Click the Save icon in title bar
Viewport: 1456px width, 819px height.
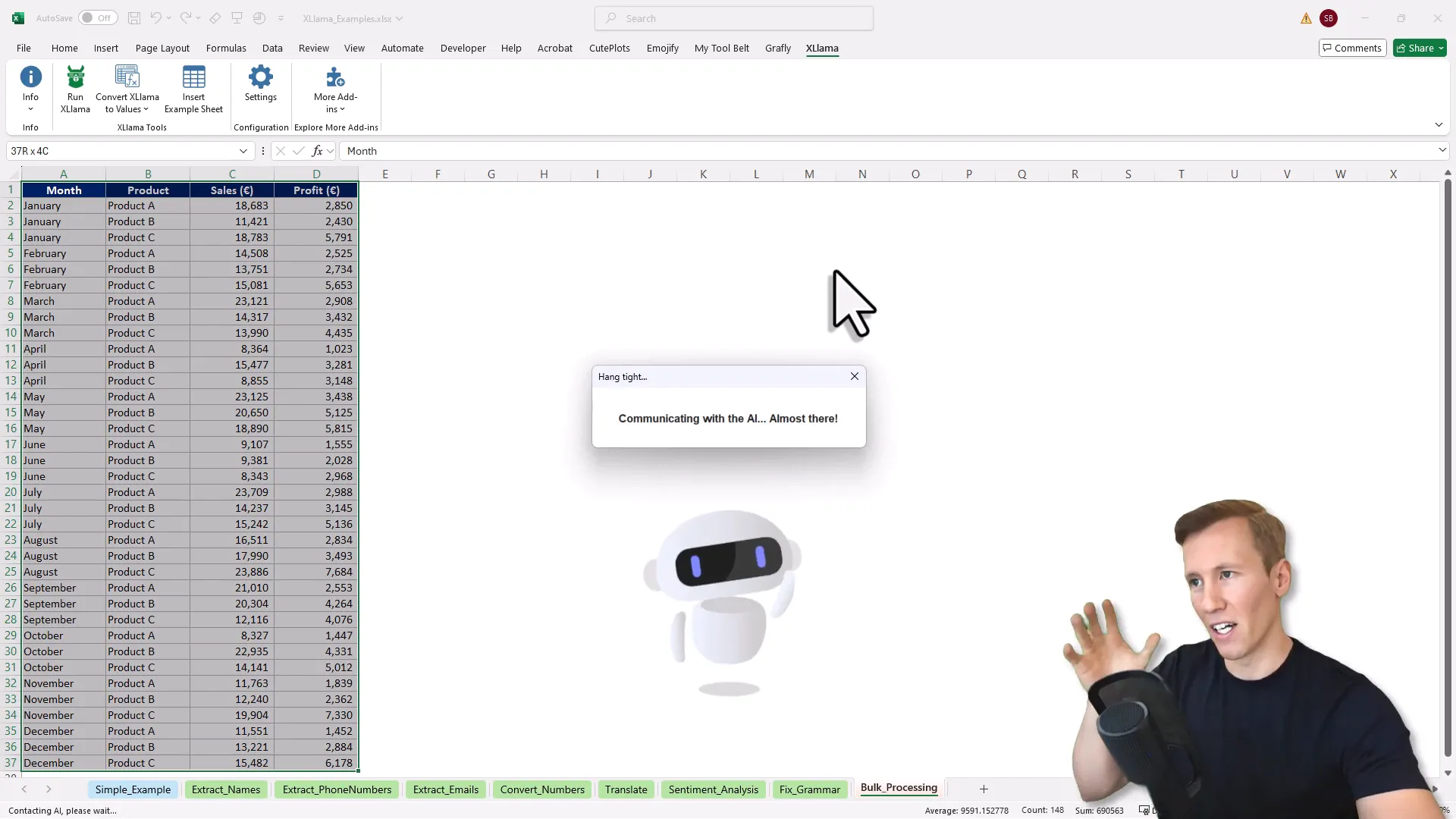(134, 18)
